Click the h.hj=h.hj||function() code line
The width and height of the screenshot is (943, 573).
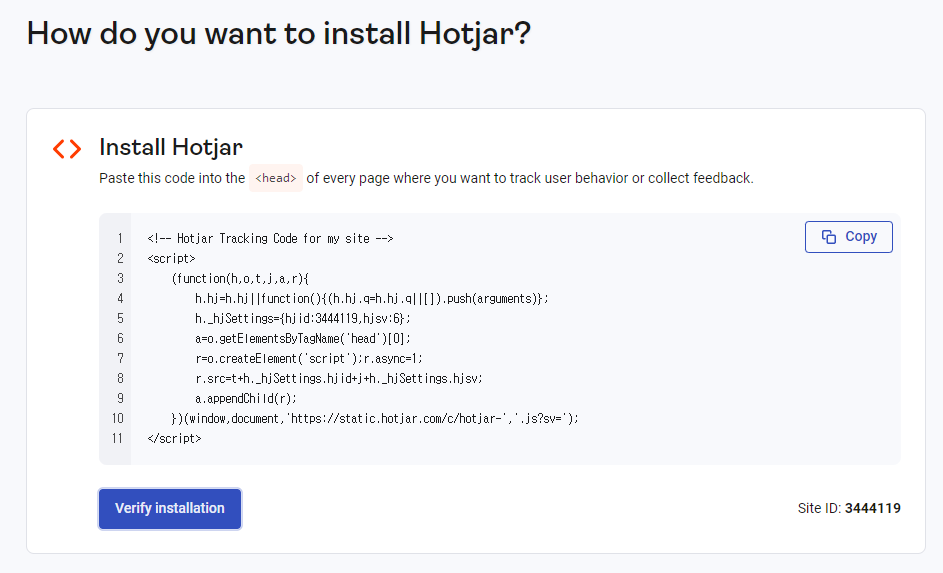pos(372,298)
